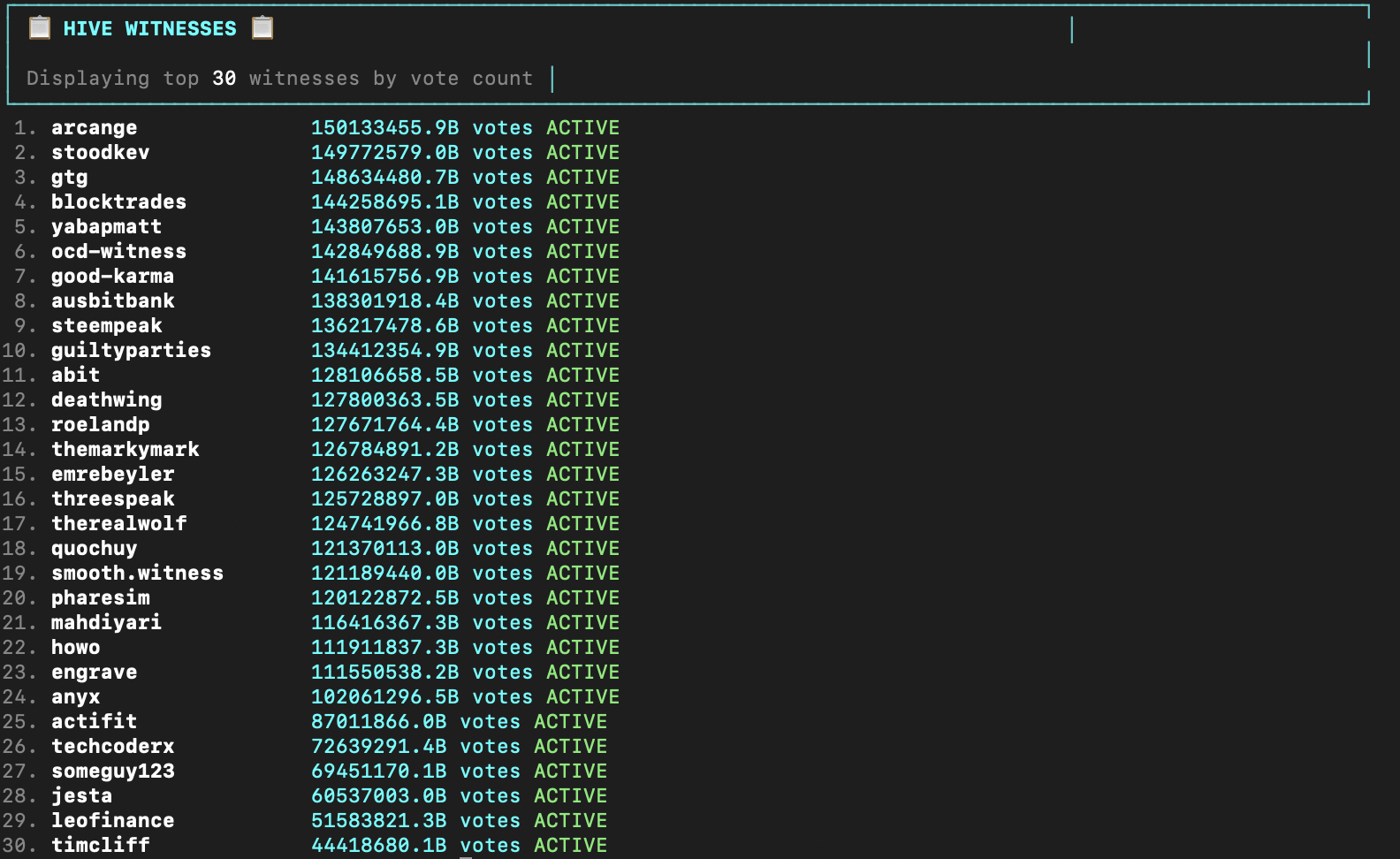Screen dimensions: 1400x859
Task: Click vote count 150133455.9B
Action: 385,128
